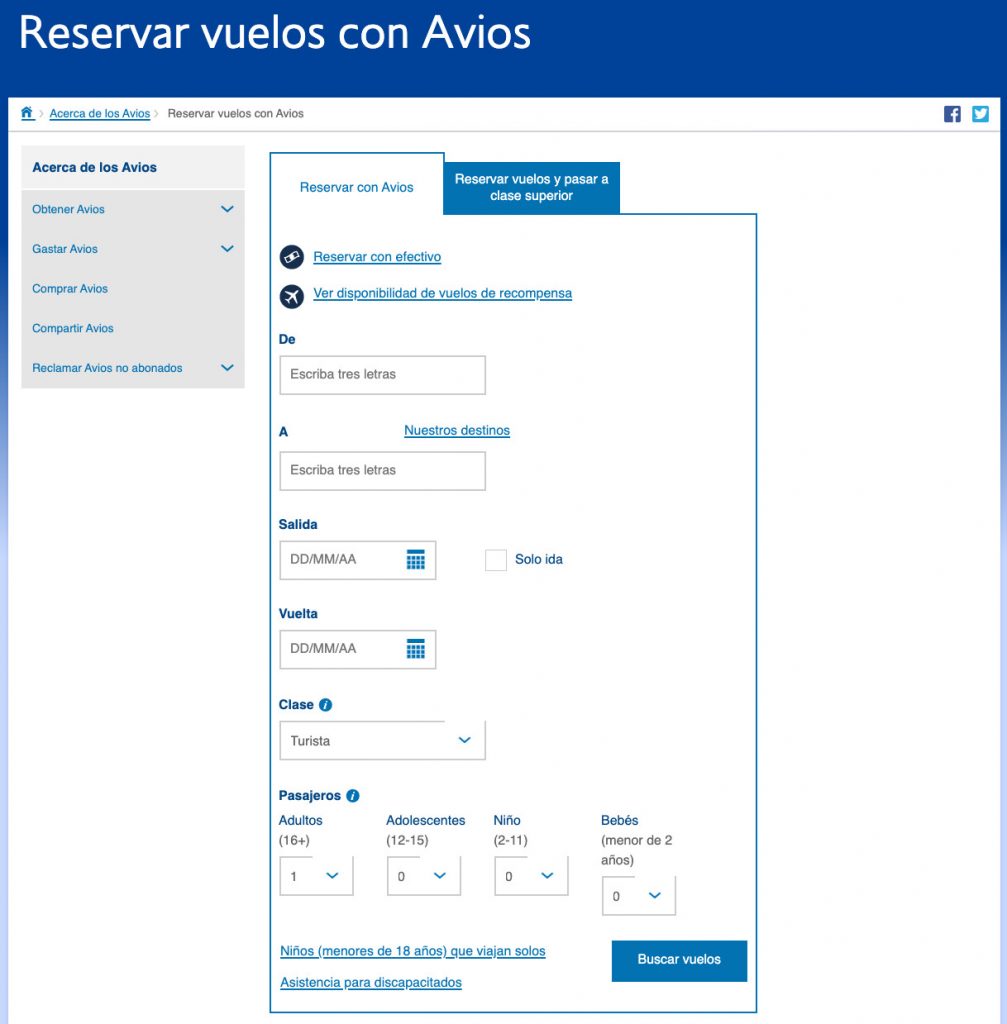The image size is (1007, 1024).
Task: Open Asistencia para discapacitados link
Action: pyautogui.click(x=371, y=982)
